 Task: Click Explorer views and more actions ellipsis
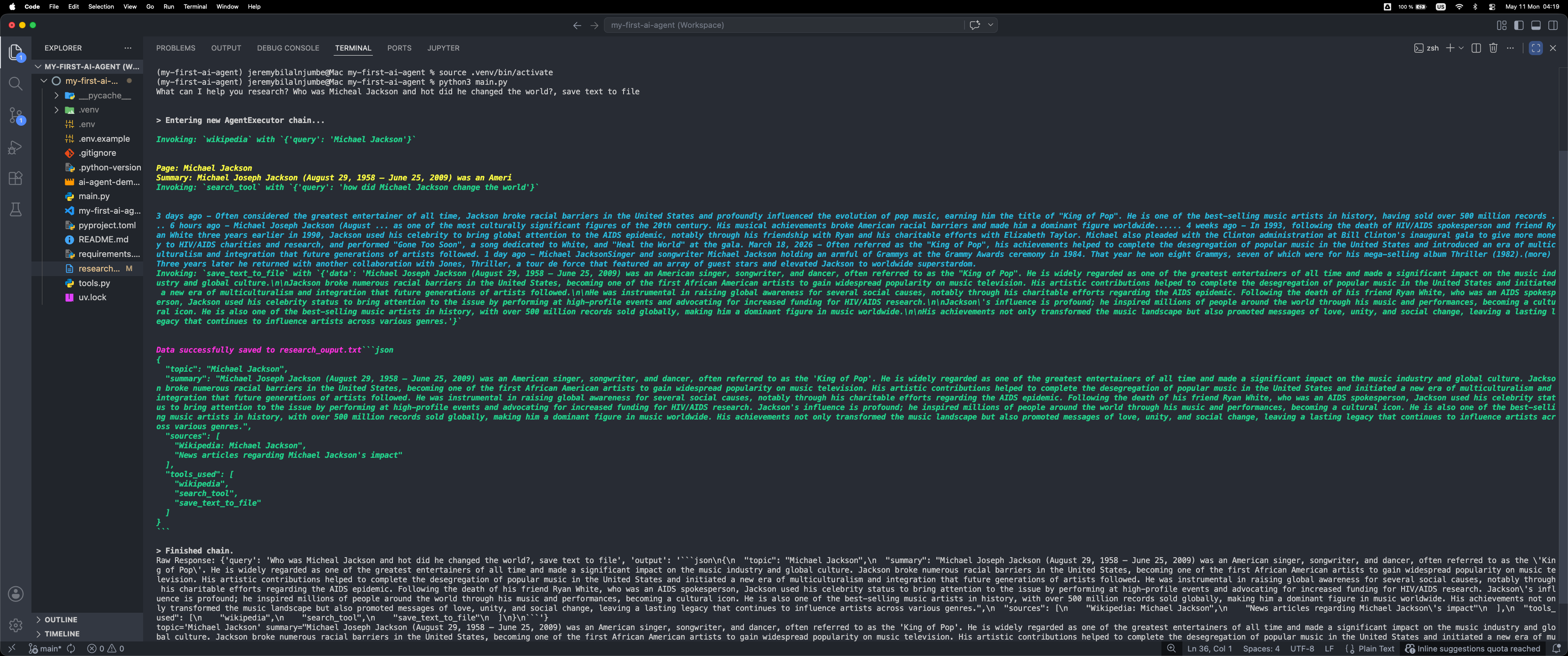point(128,48)
